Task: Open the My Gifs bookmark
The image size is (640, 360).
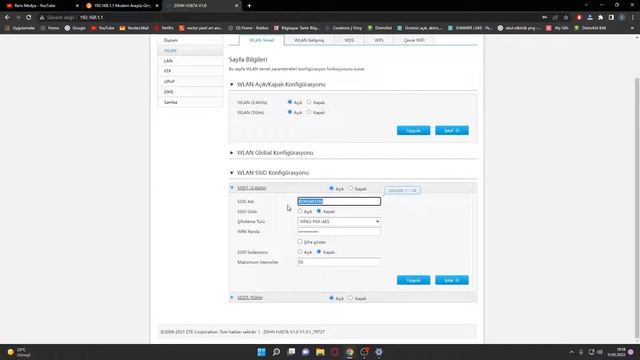Action: [558, 28]
